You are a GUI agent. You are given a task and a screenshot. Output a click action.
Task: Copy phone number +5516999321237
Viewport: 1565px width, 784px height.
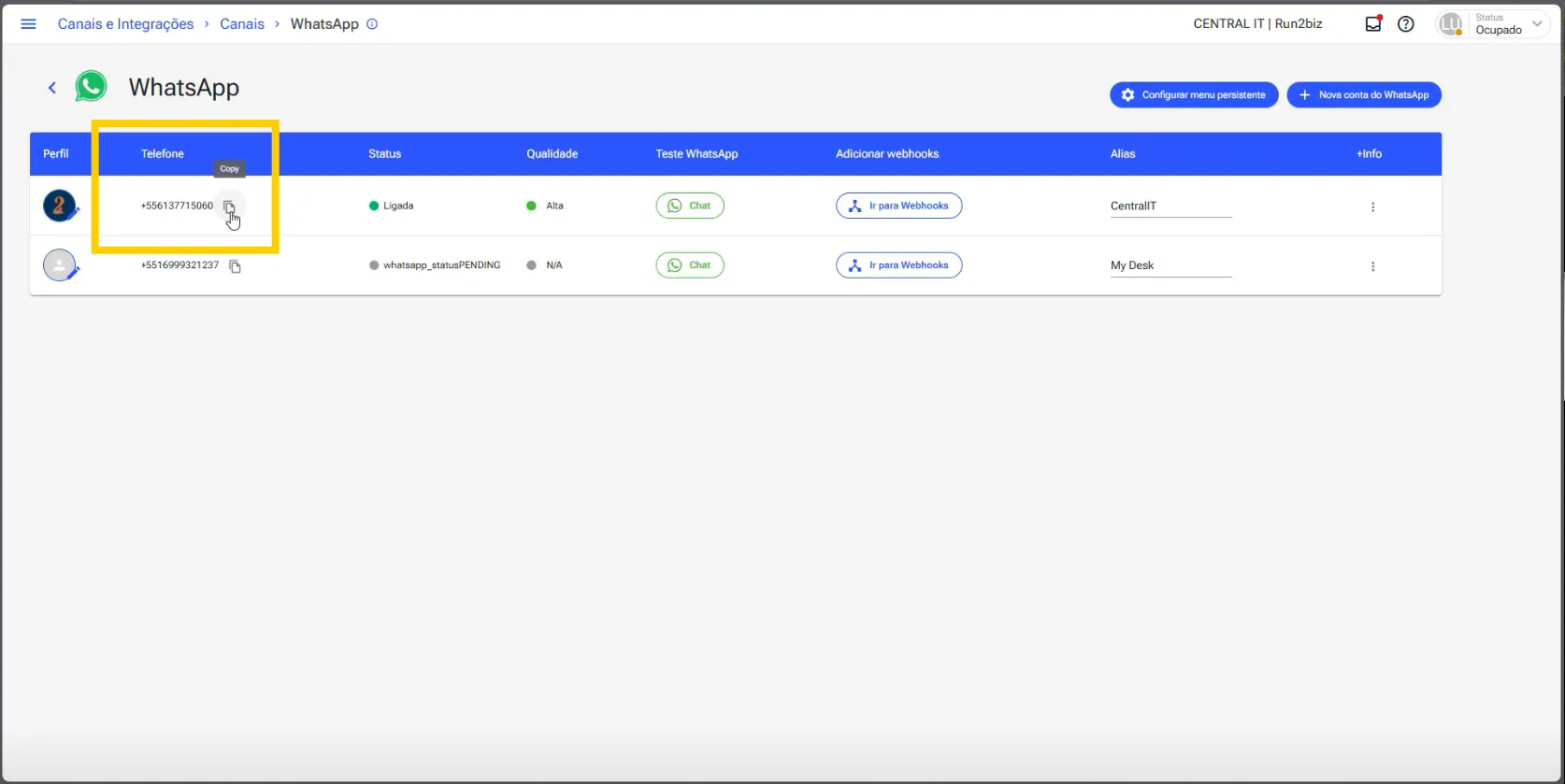(x=236, y=266)
